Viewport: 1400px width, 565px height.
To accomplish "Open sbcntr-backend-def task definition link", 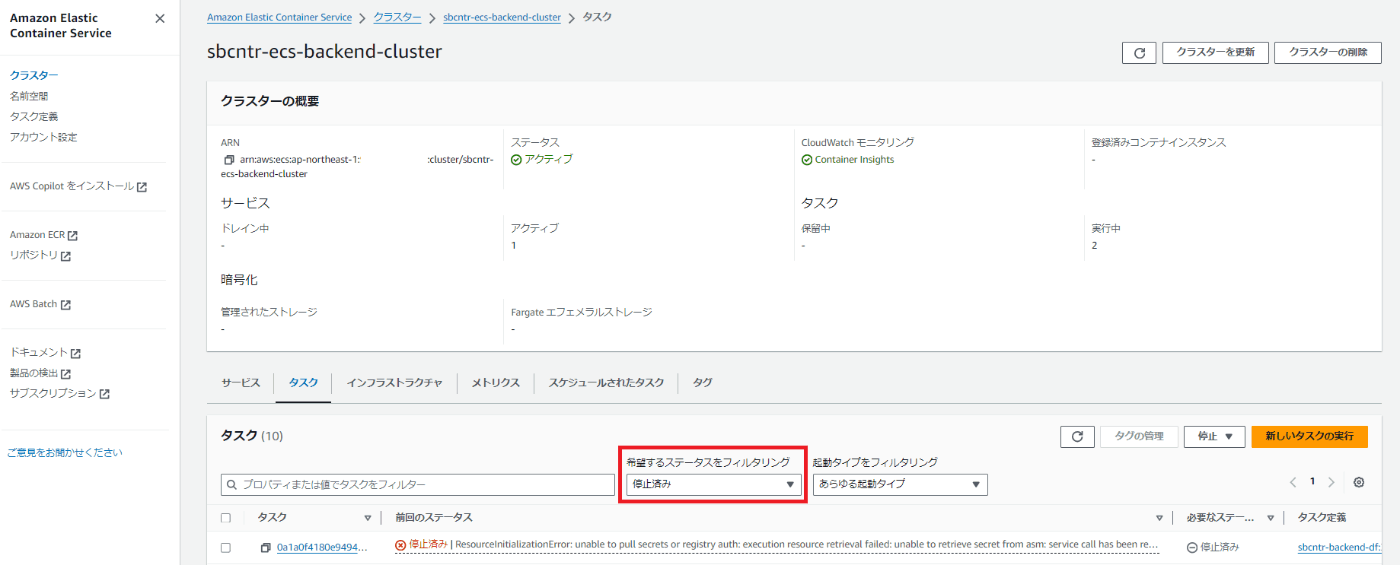I will (x=1340, y=548).
